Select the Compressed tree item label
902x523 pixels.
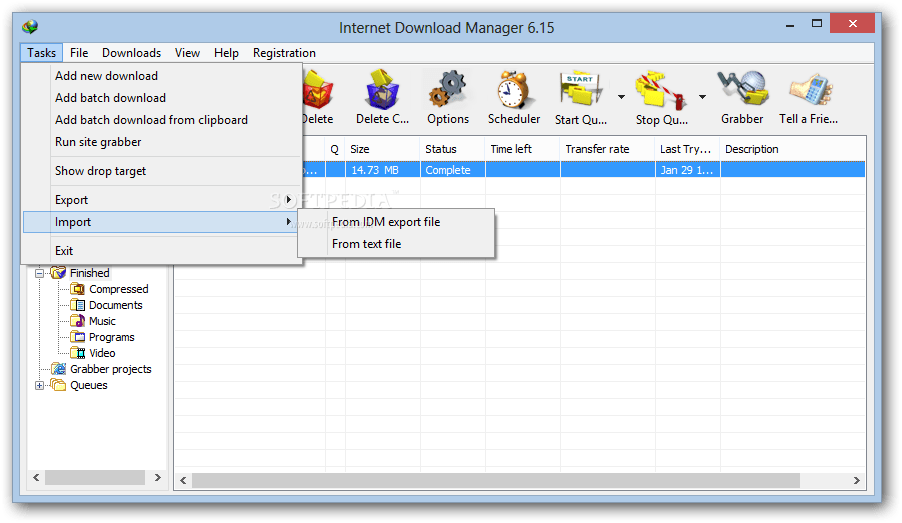tap(119, 289)
